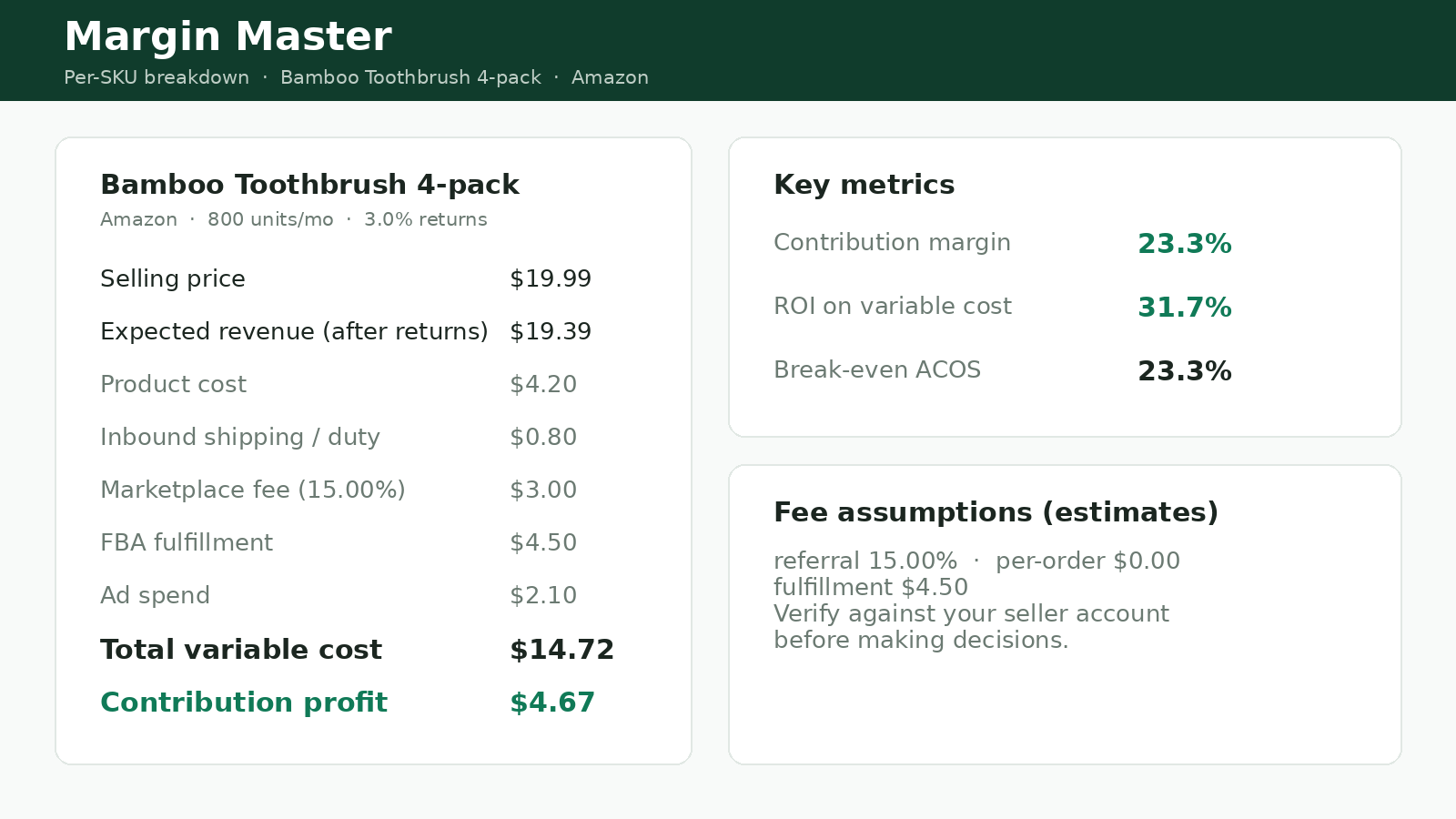Click the Expected revenue (after returns) value $19.39
1456x819 pixels.
point(551,331)
